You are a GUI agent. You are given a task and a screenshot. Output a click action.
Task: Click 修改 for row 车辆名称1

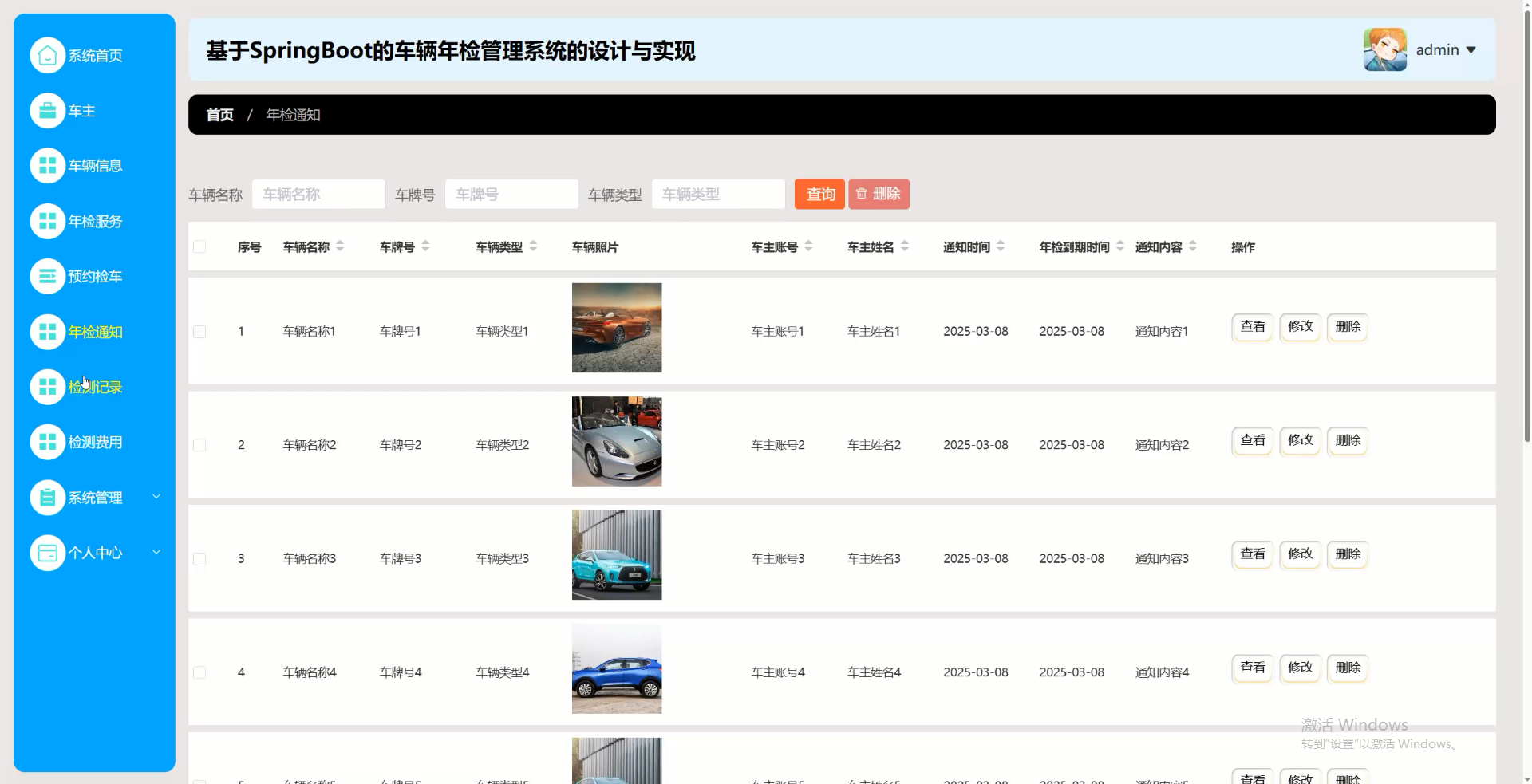1300,327
